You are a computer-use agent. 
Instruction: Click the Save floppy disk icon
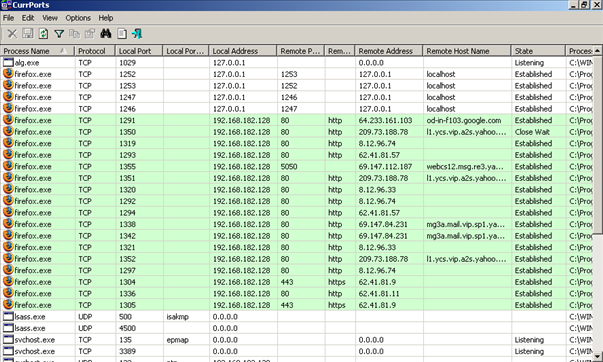(x=28, y=33)
